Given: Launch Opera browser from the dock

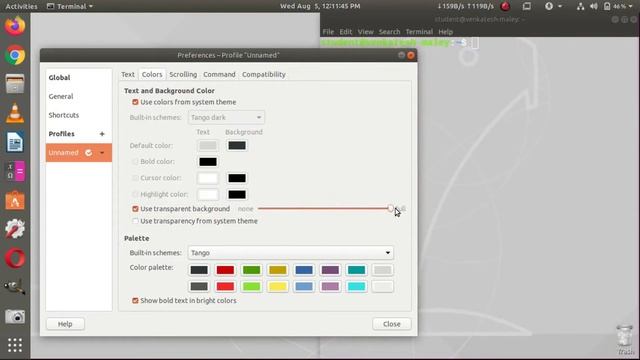Looking at the screenshot, I should pos(15,259).
